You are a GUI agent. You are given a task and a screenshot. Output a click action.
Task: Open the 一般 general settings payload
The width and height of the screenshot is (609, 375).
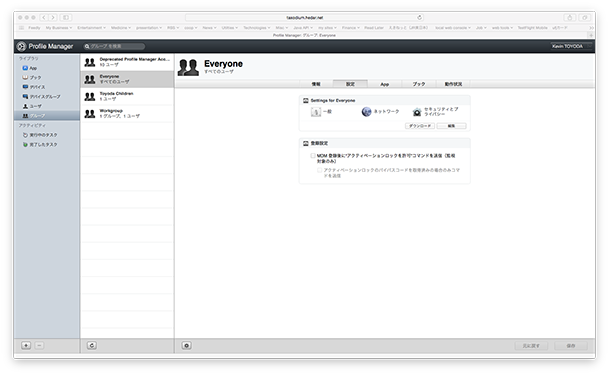tap(321, 112)
